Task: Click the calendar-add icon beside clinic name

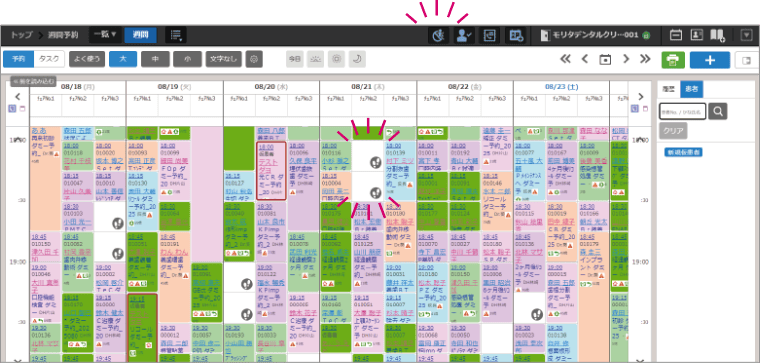Action: (515, 35)
